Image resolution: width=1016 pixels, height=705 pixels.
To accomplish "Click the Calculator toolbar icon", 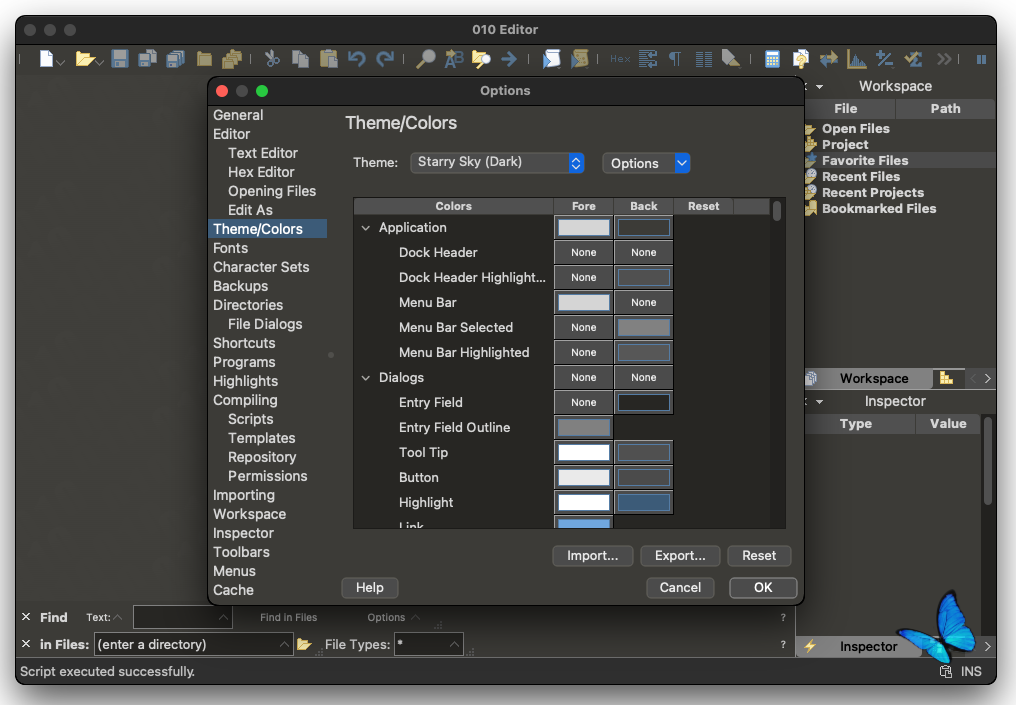I will (772, 59).
